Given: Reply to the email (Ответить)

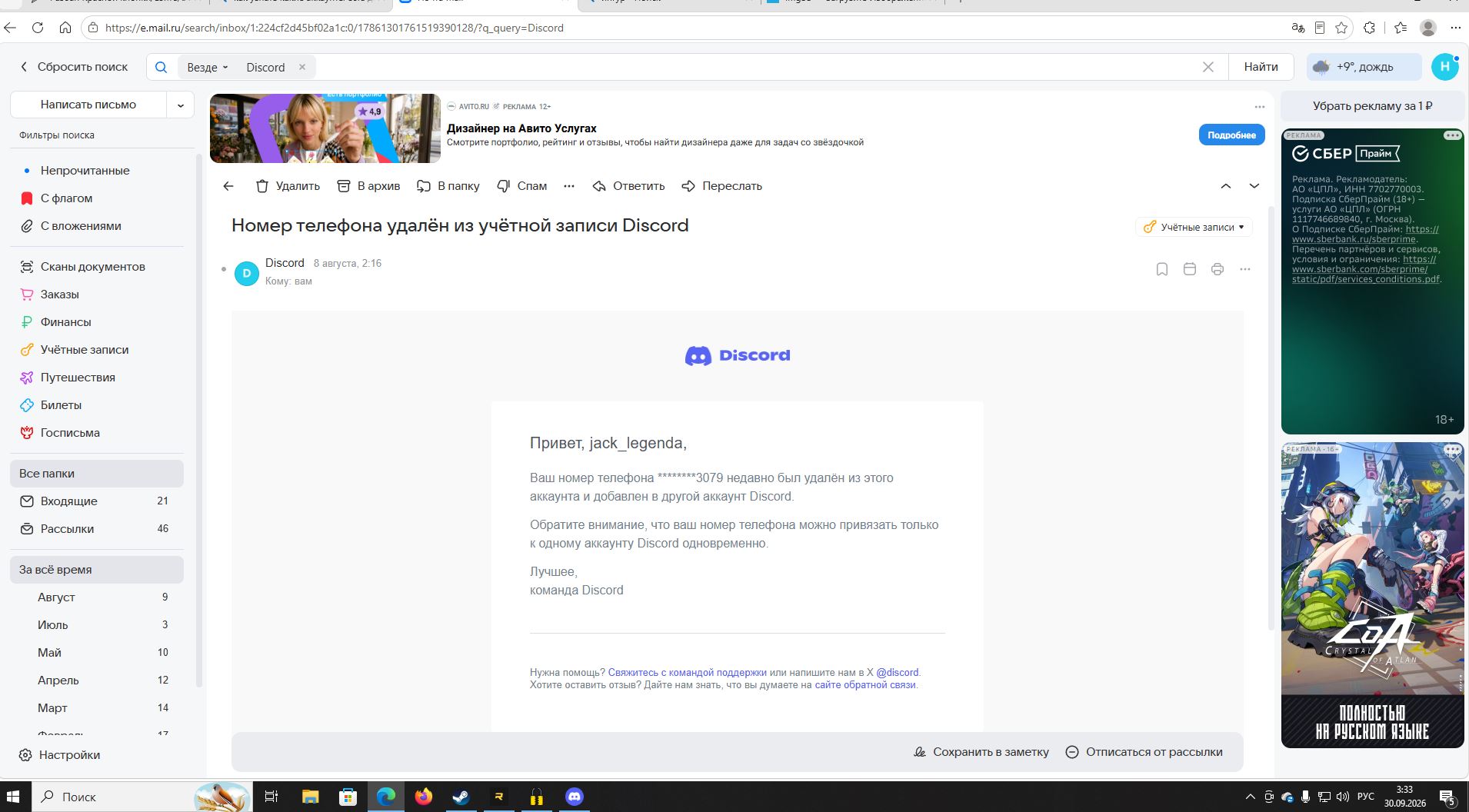Looking at the screenshot, I should 628,186.
